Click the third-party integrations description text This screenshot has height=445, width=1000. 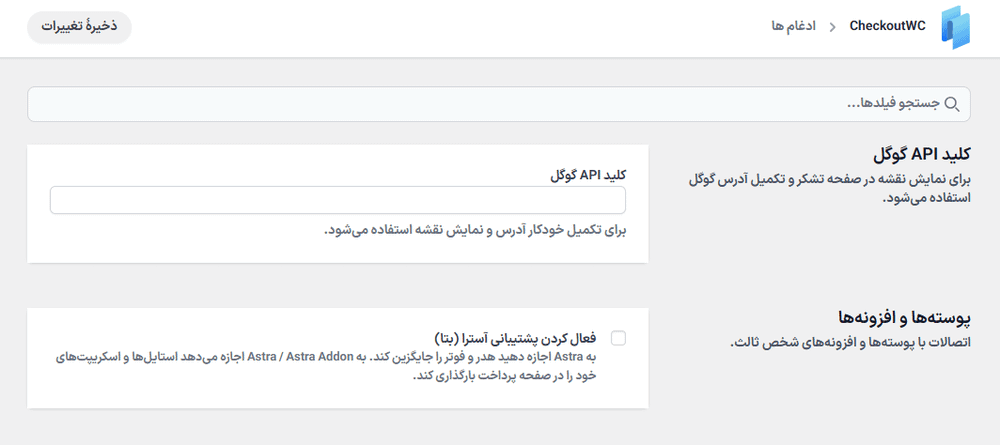click(851, 343)
